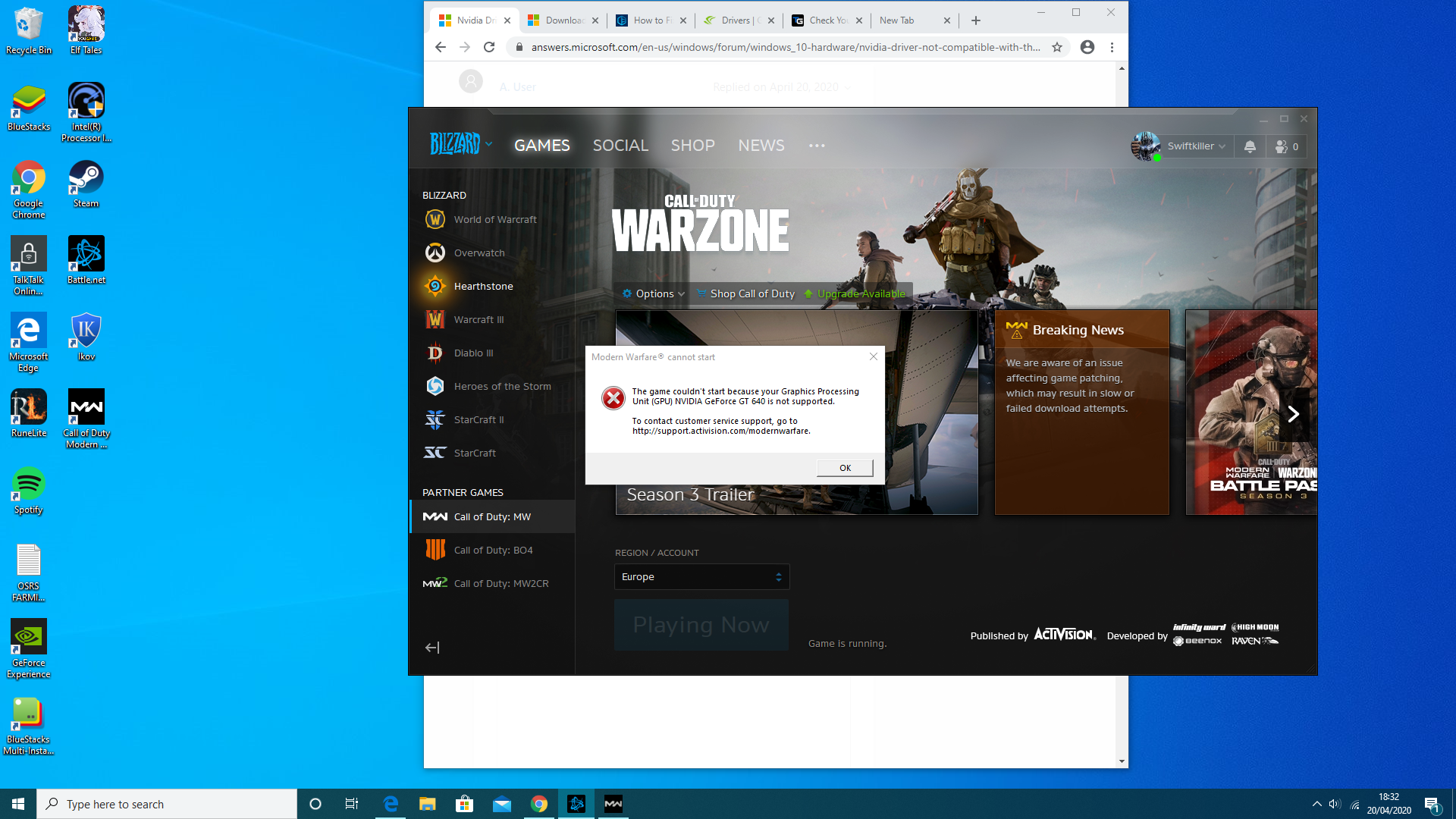
Task: Open Steam desktop shortcut
Action: click(x=86, y=184)
